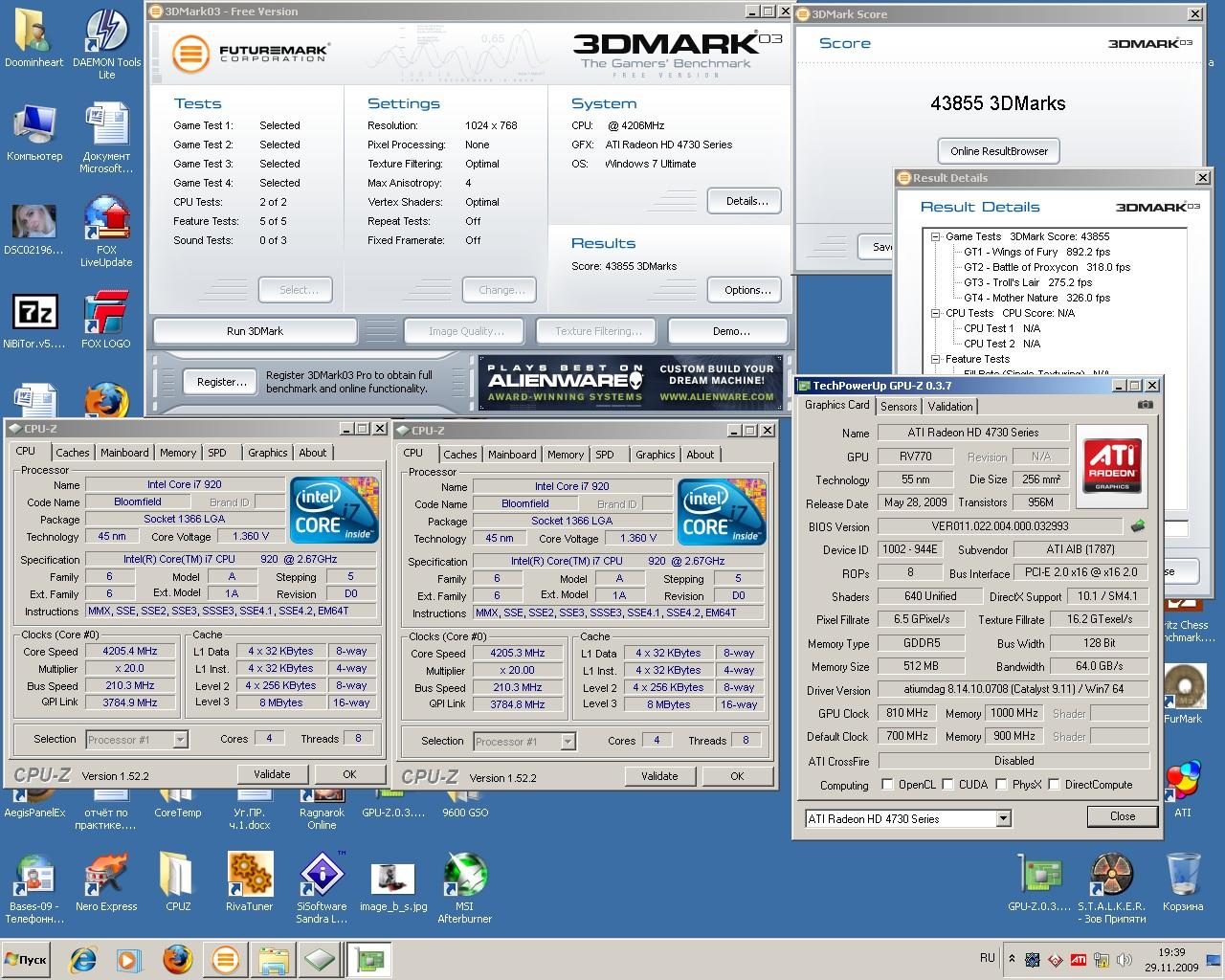Open the FurMark desktop shortcut

click(x=1183, y=694)
